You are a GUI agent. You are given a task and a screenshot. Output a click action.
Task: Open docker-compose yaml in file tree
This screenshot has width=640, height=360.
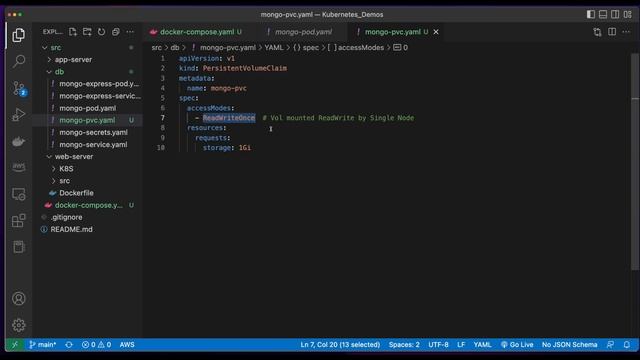click(88, 205)
